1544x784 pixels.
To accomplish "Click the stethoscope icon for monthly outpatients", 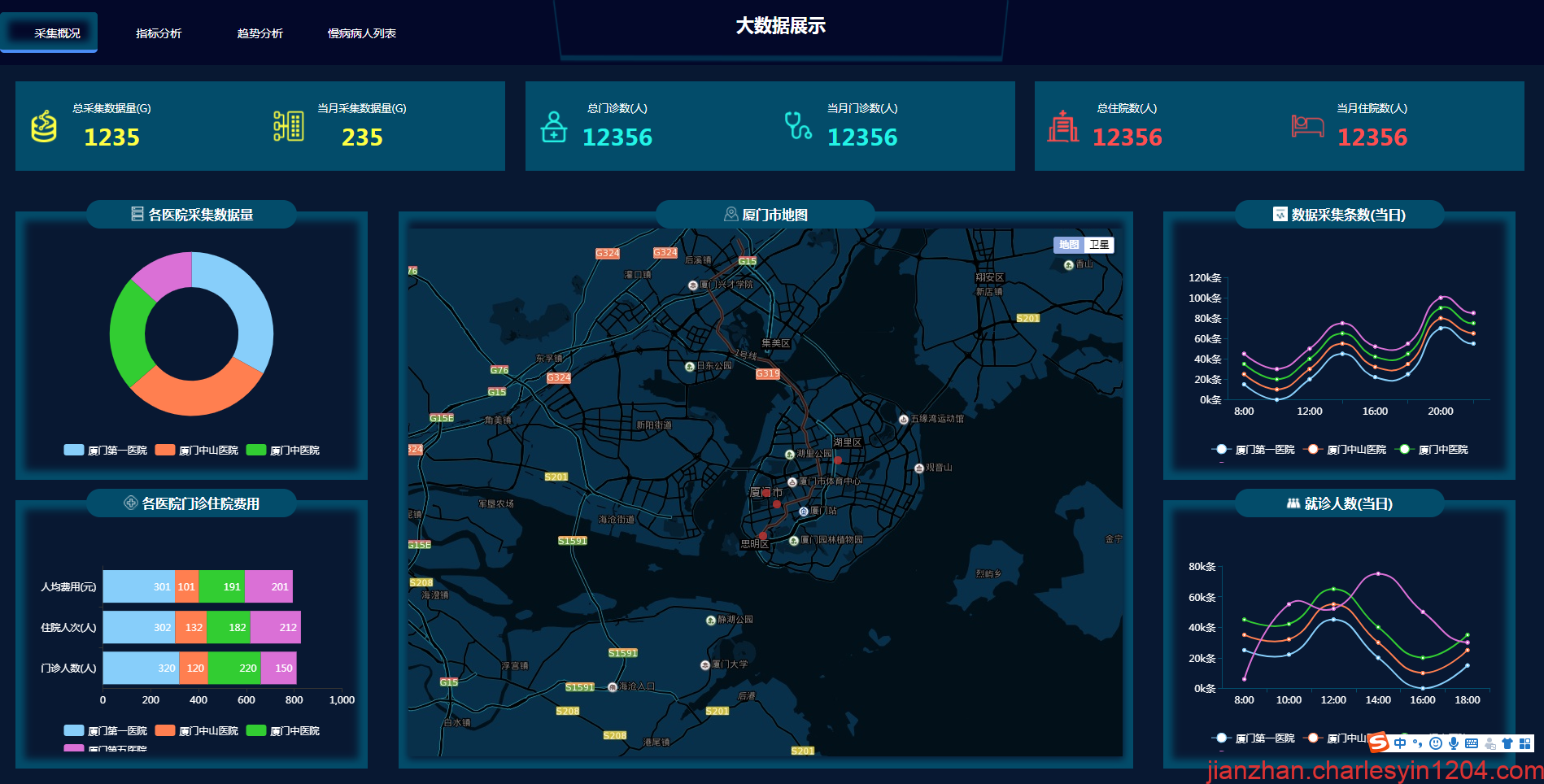I will pos(798,126).
